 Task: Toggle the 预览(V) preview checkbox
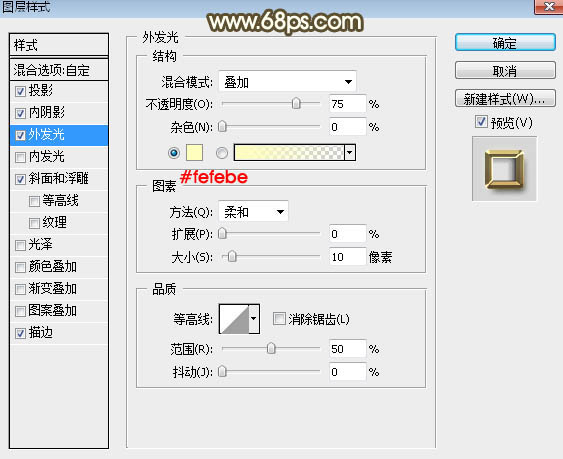481,122
